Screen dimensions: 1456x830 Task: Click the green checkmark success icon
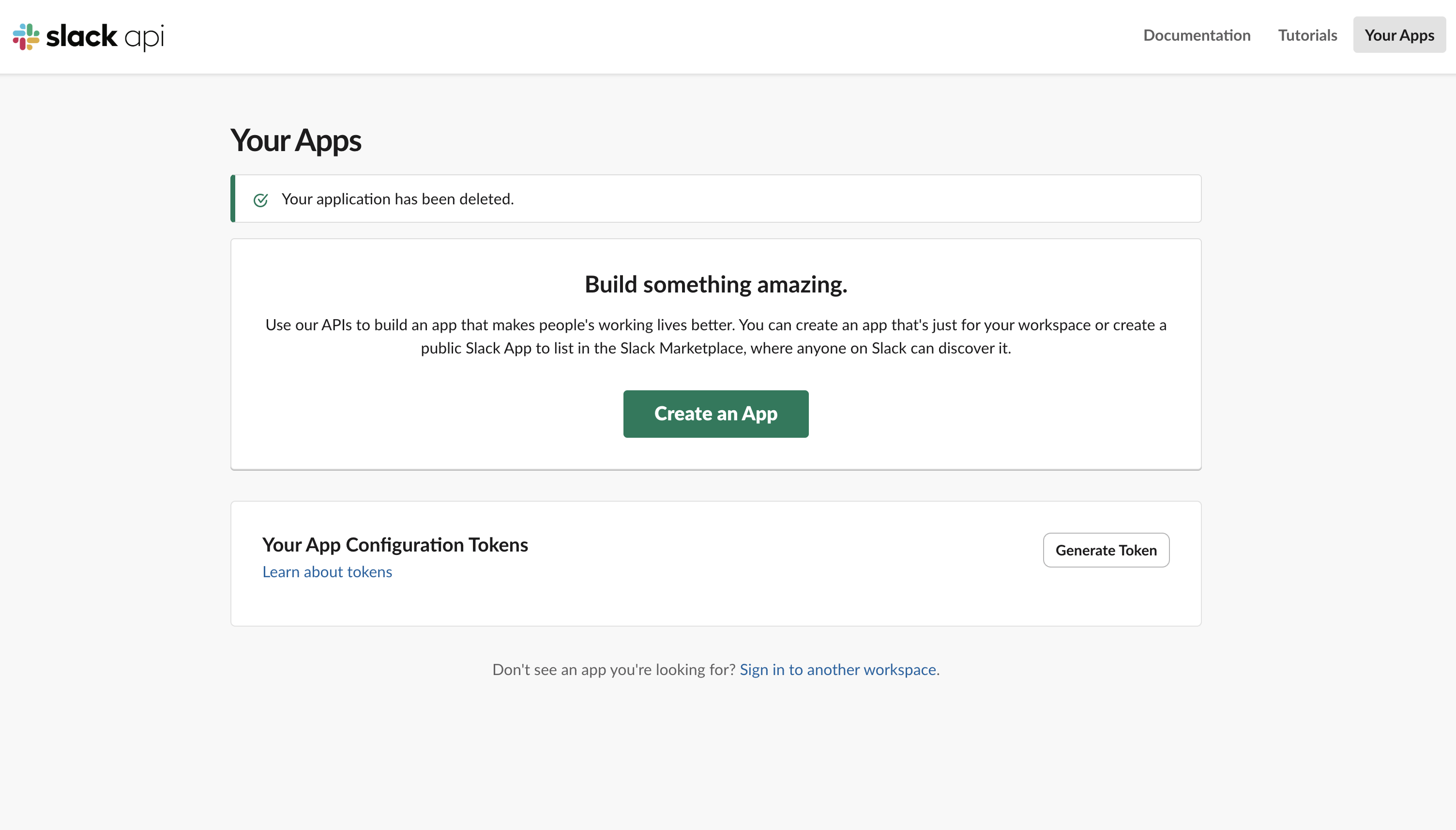point(260,200)
